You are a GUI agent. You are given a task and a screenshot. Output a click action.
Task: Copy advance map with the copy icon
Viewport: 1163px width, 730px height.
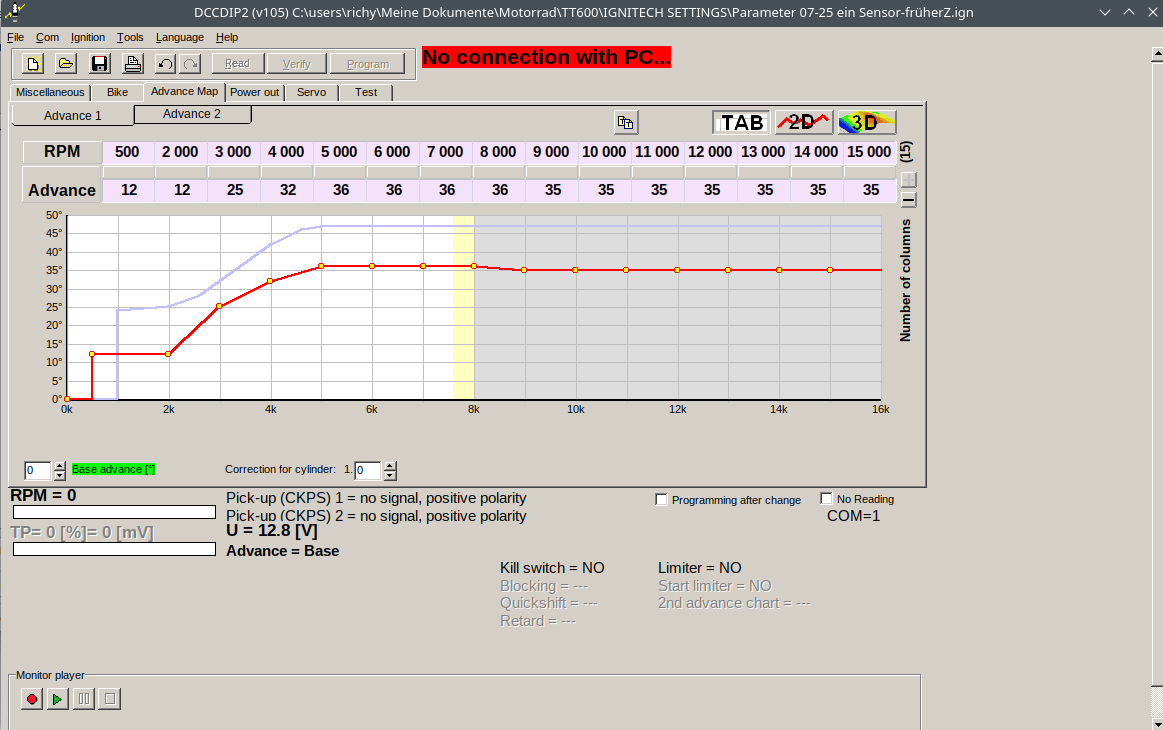coord(626,122)
